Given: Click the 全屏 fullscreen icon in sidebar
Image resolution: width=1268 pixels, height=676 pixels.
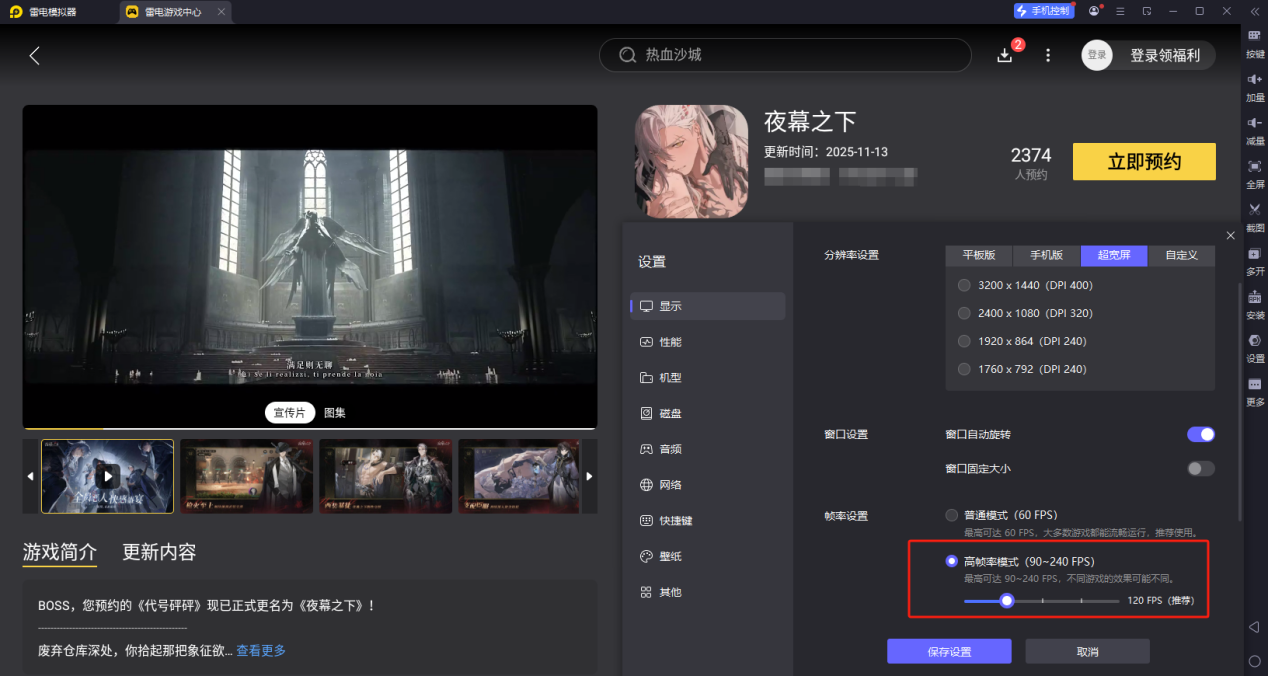Looking at the screenshot, I should [1255, 175].
